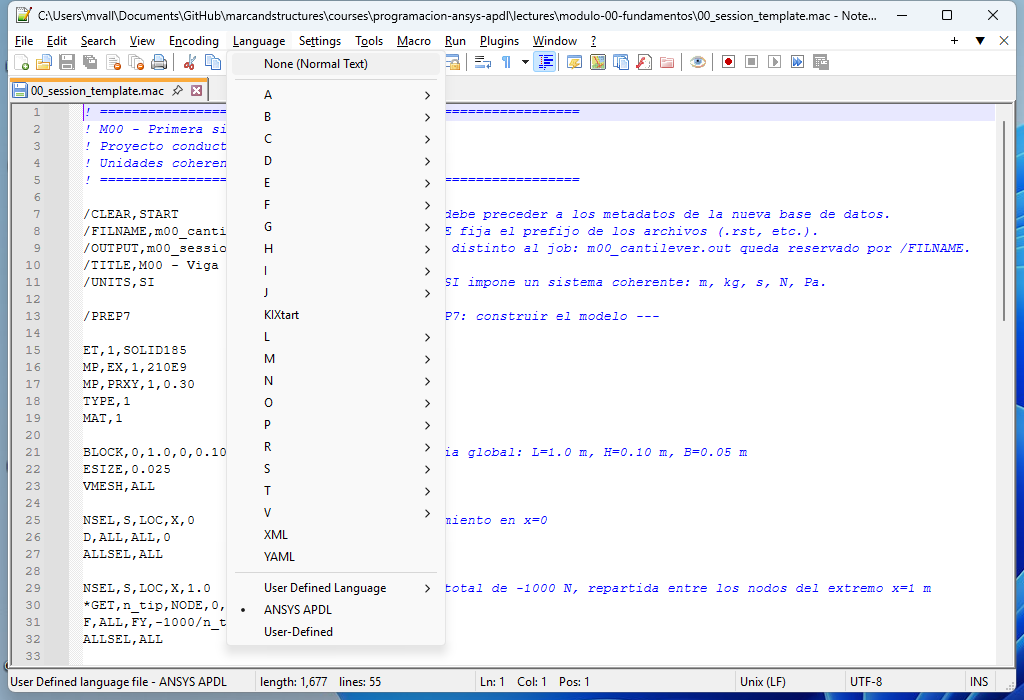Toggle monitoring mode with the eye icon
This screenshot has width=1024, height=700.
point(697,63)
